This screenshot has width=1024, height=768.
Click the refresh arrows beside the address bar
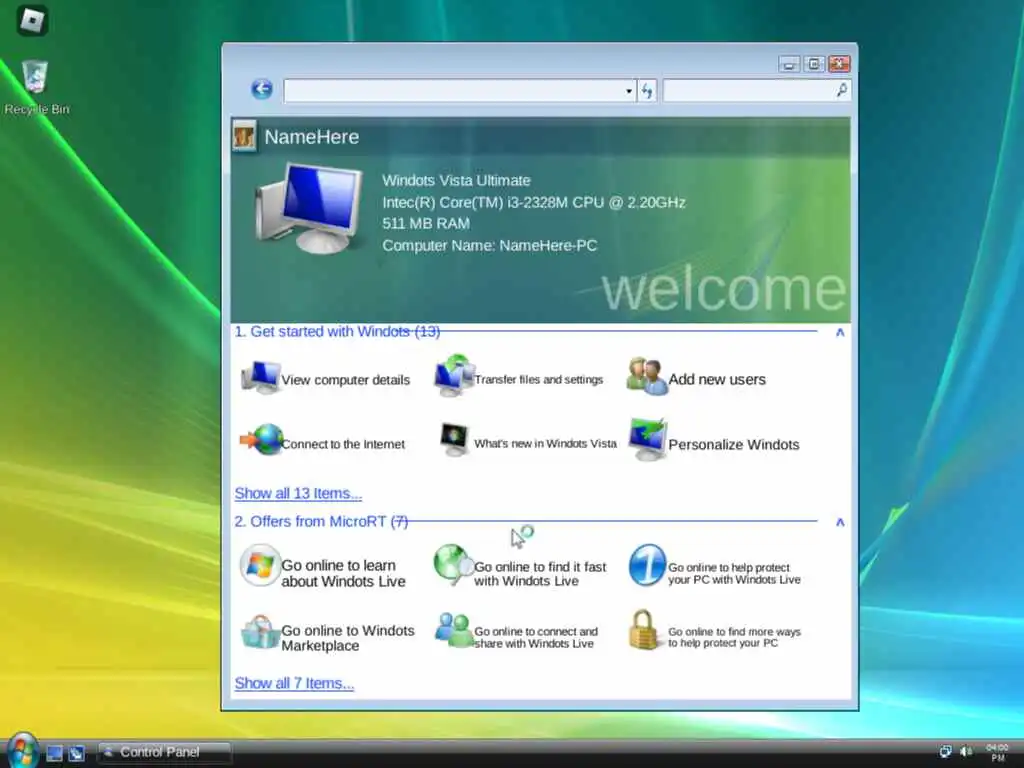point(647,91)
